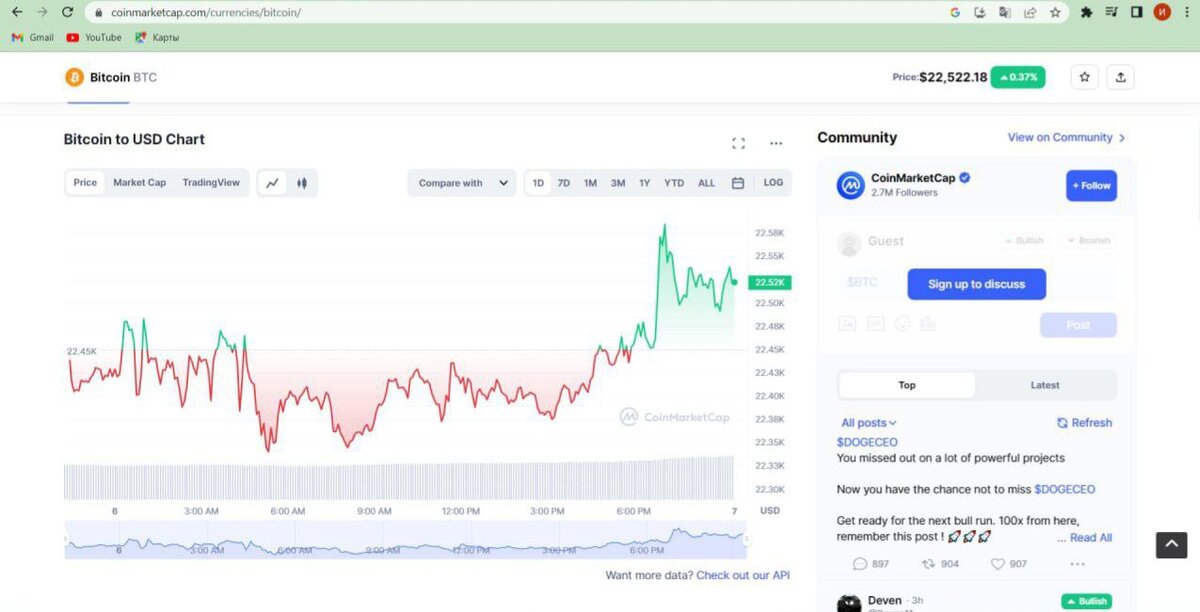Click the 0.37% price change badge
Viewport: 1200px width, 612px height.
coord(1018,77)
